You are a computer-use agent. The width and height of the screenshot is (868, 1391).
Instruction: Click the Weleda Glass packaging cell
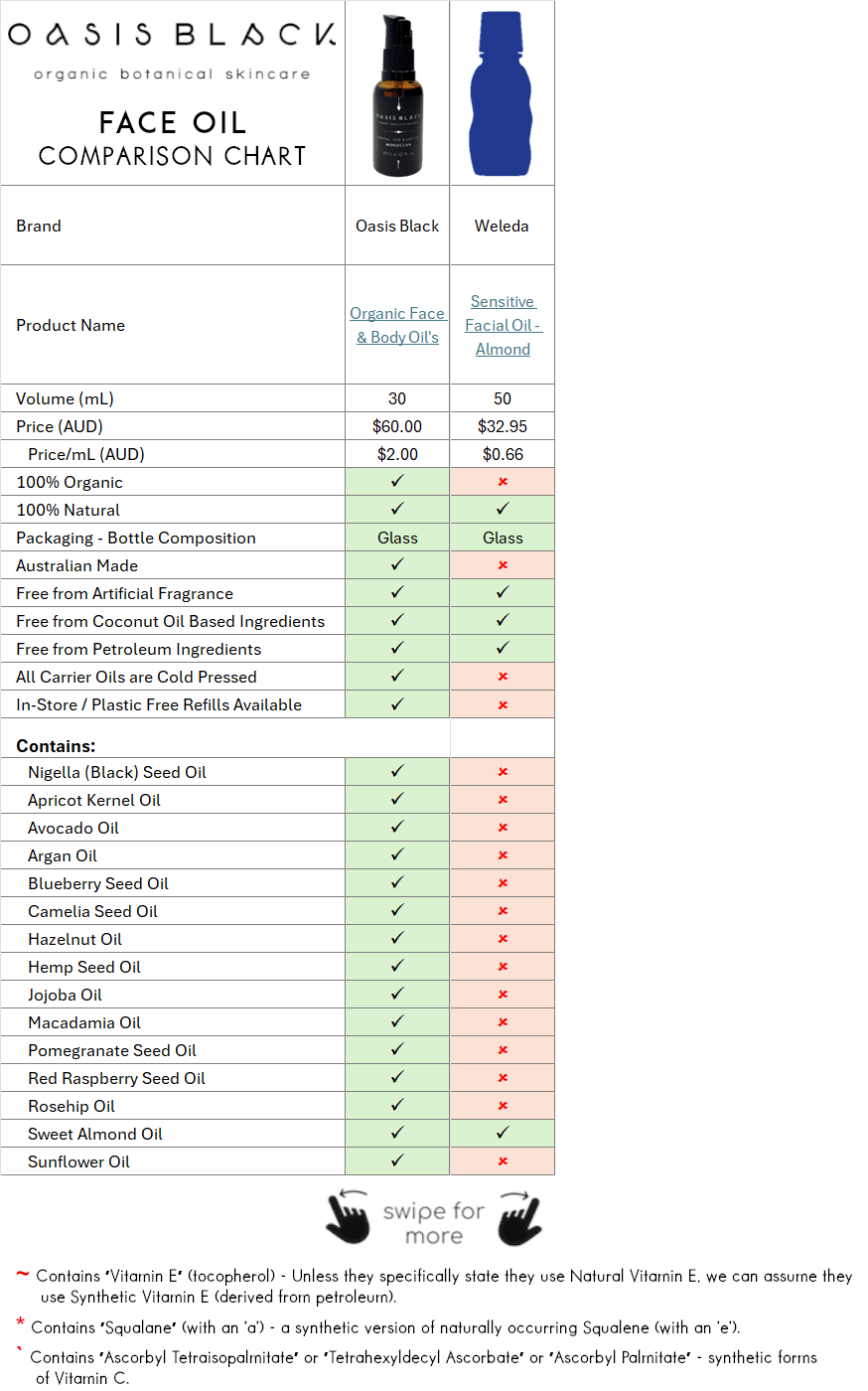click(503, 538)
